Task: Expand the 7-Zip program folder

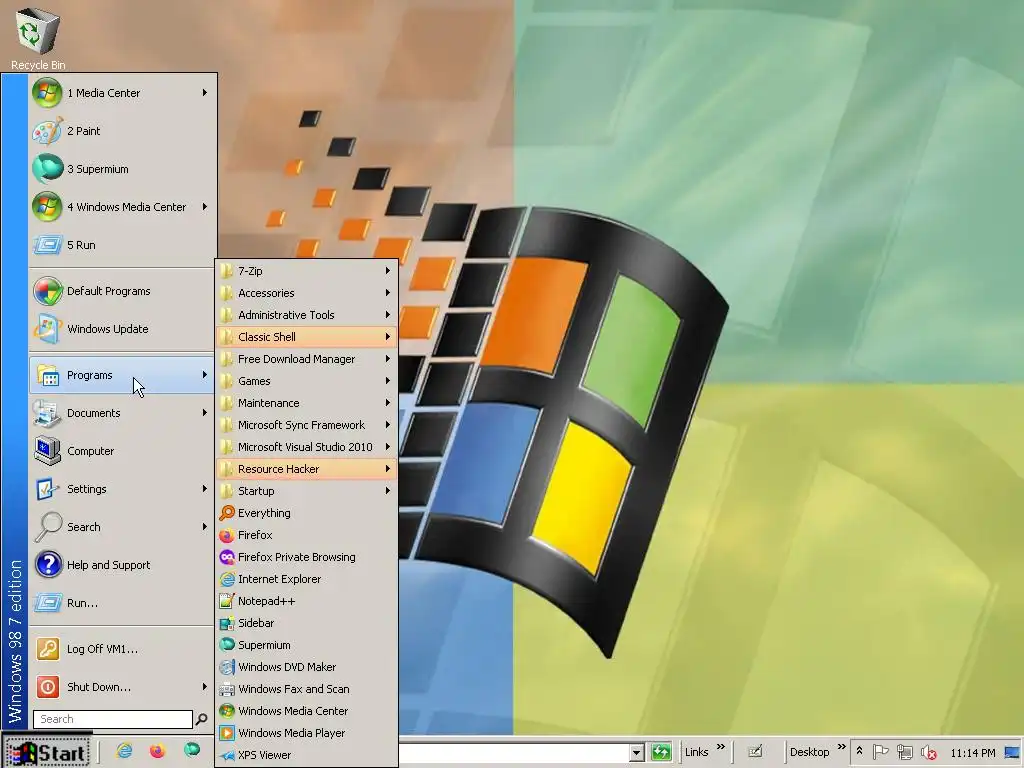Action: click(x=306, y=270)
